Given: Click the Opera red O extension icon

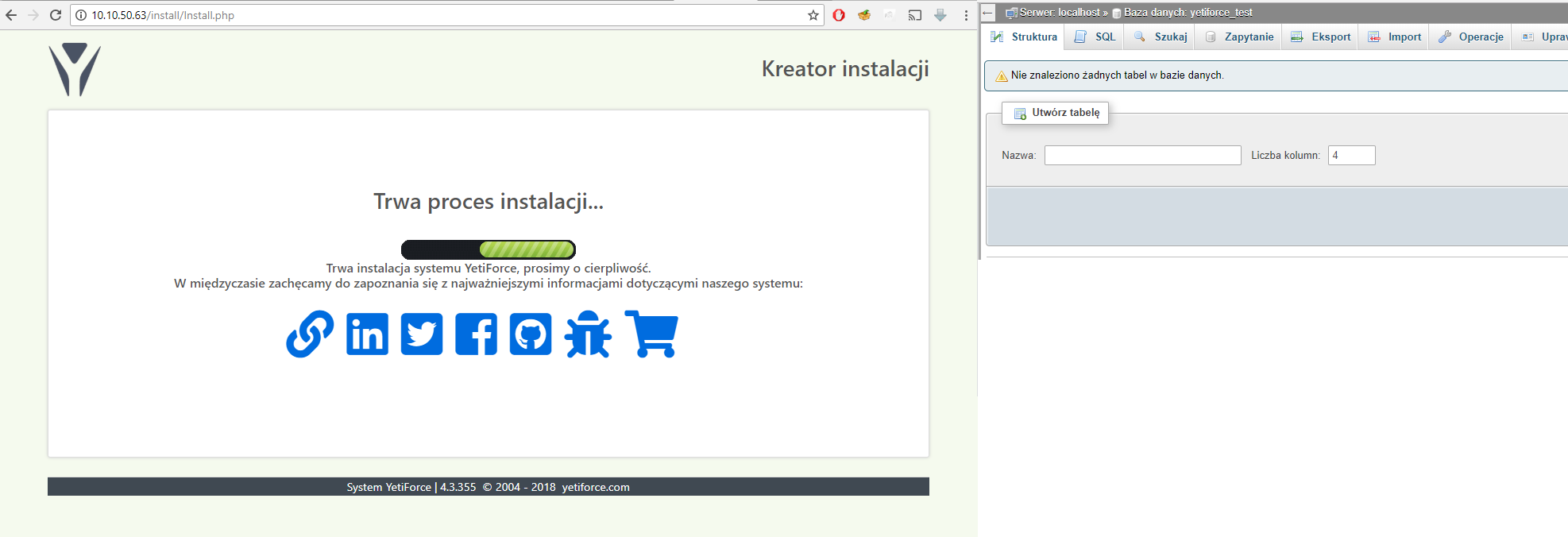Looking at the screenshot, I should (x=839, y=15).
